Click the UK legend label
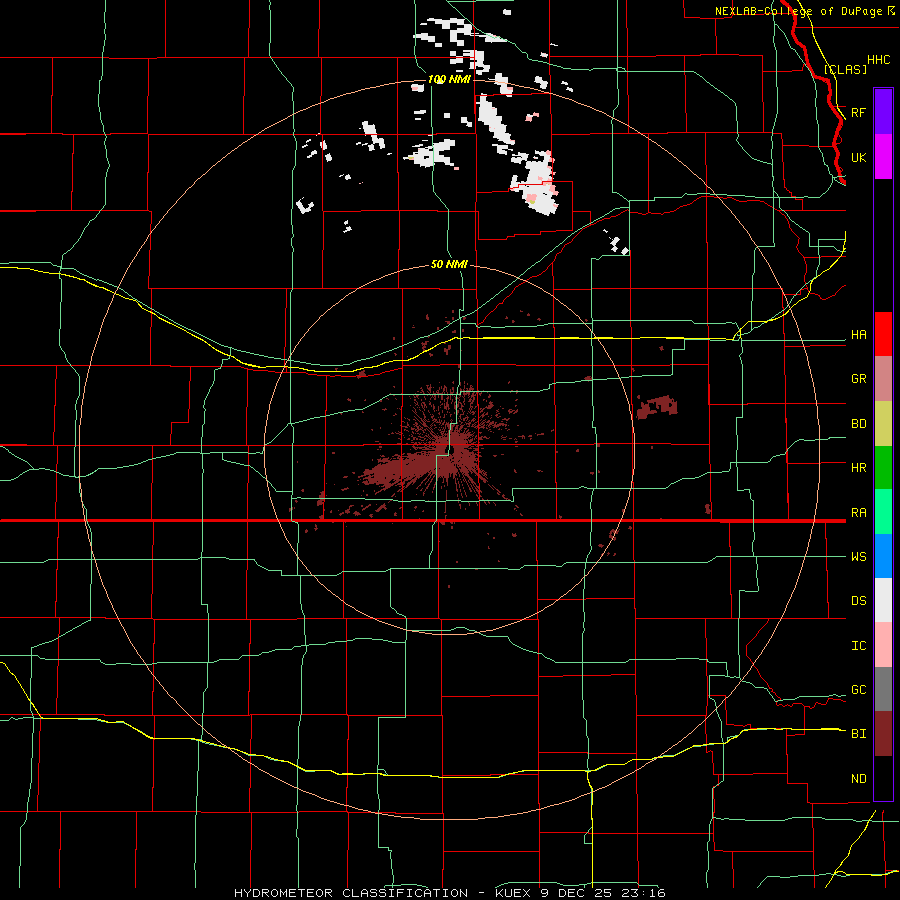The image size is (900, 900). pyautogui.click(x=859, y=158)
